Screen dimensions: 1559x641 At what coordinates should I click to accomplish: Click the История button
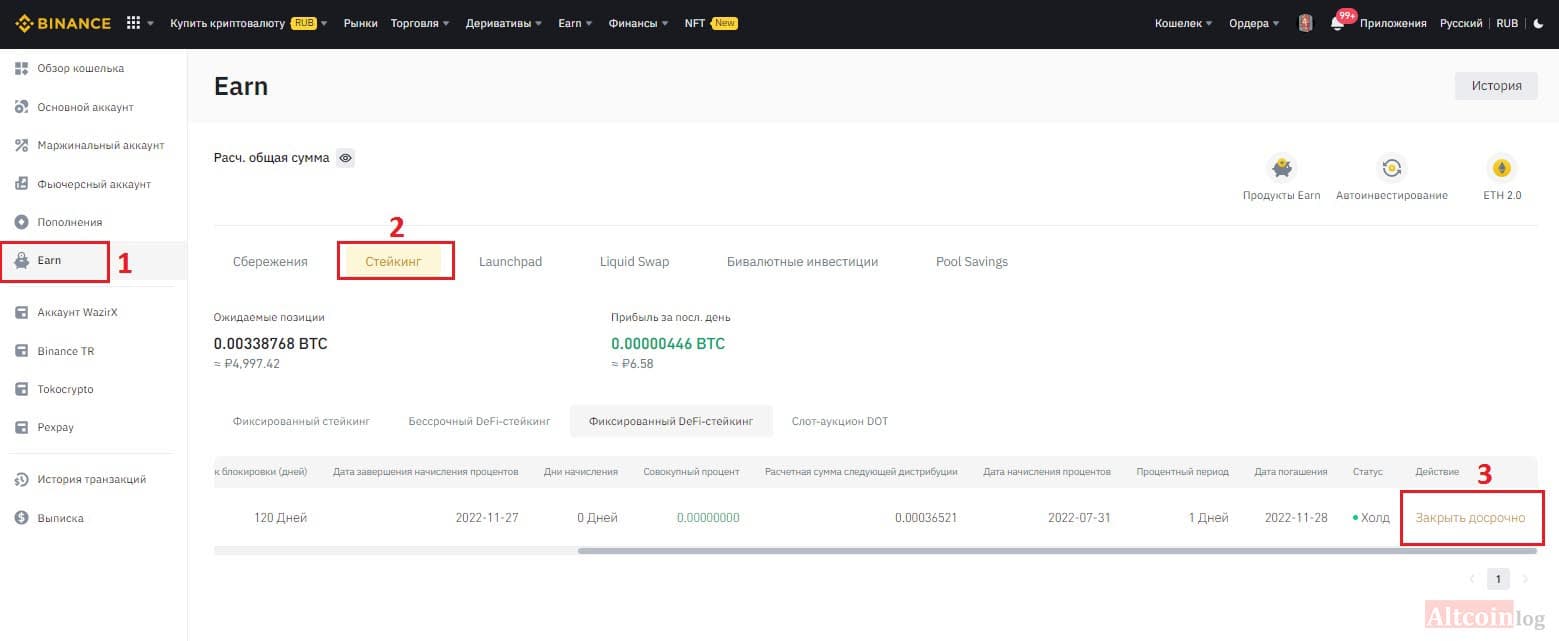[1496, 86]
